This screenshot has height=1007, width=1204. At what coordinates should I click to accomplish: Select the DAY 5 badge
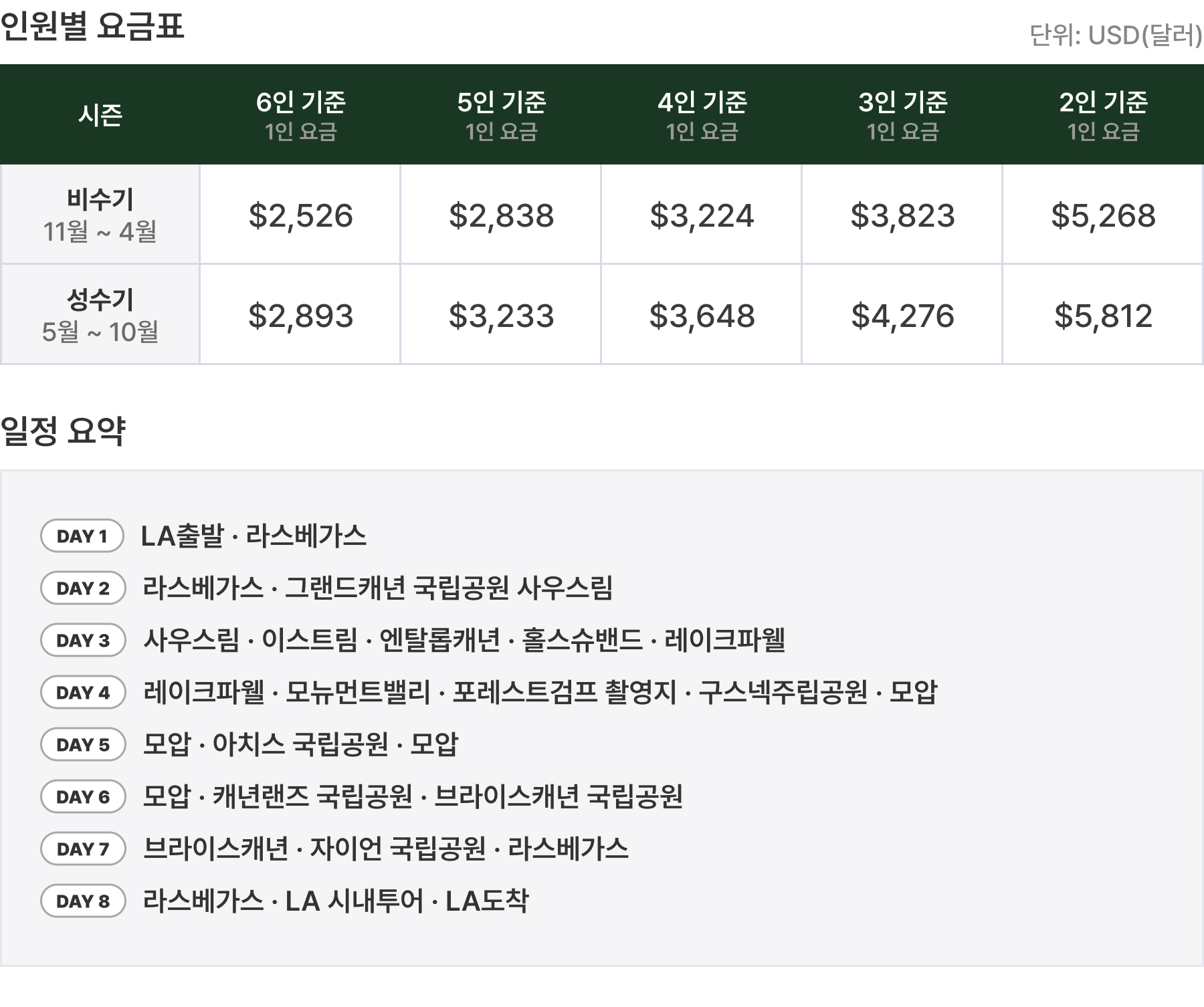pos(83,745)
